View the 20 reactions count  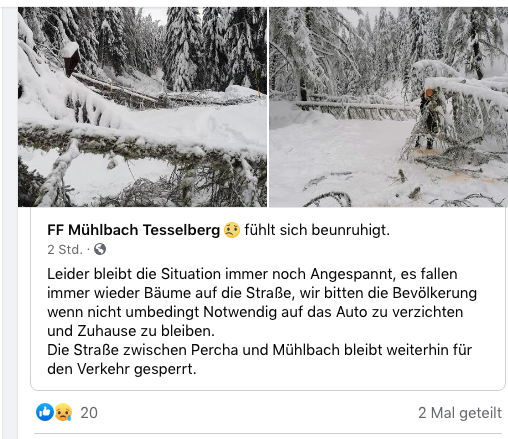pyautogui.click(x=89, y=413)
